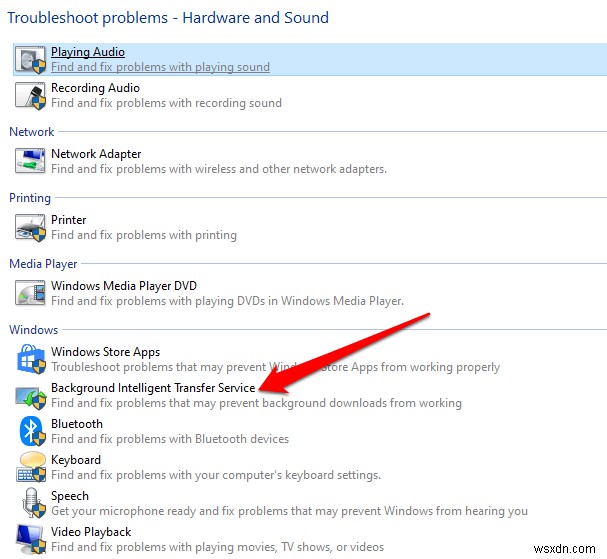607x559 pixels.
Task: Click the 'Troubleshoot problems - Hardware and Sound' title
Action: [x=168, y=18]
